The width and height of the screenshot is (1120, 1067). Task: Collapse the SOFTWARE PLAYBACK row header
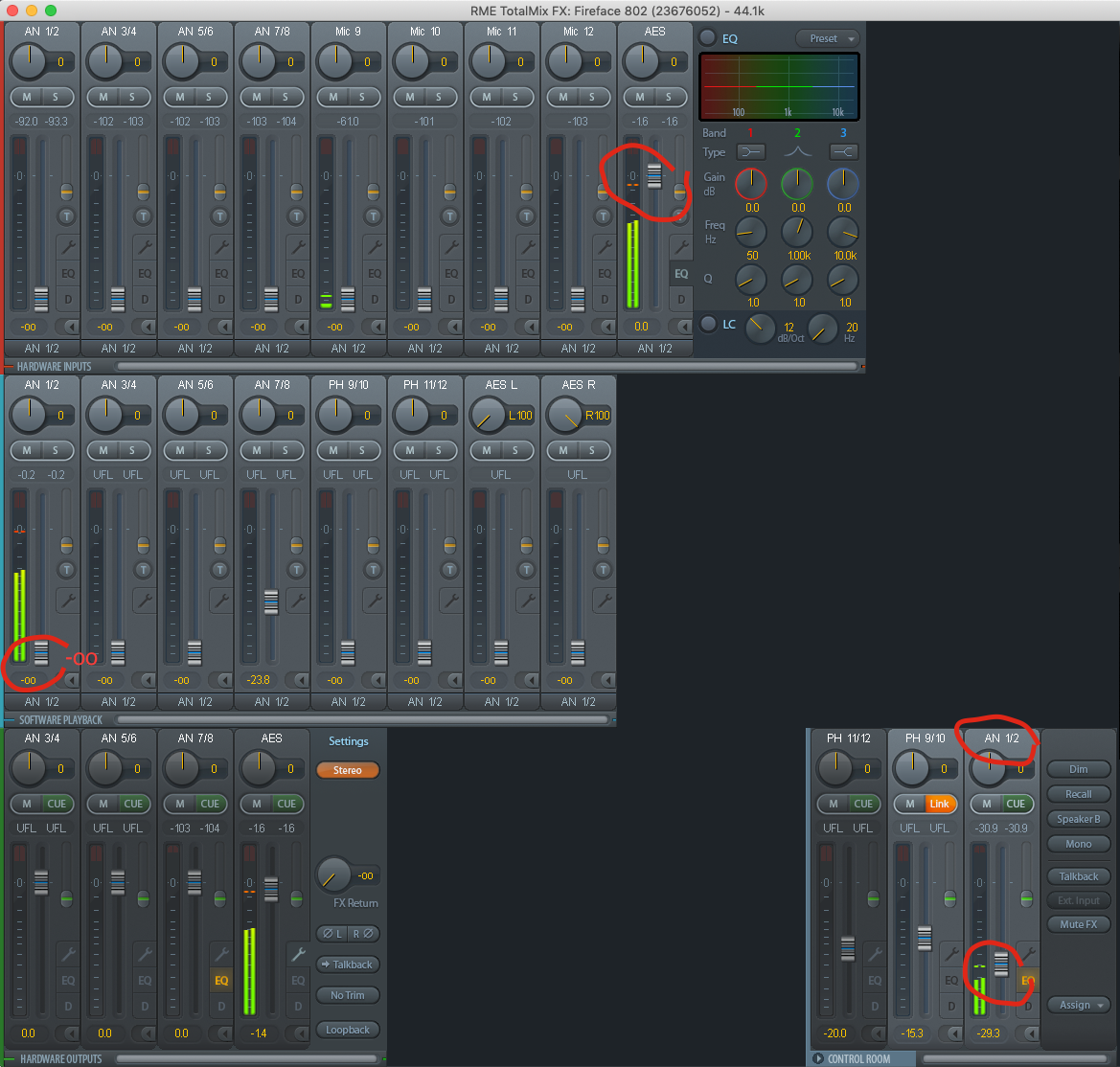[60, 720]
